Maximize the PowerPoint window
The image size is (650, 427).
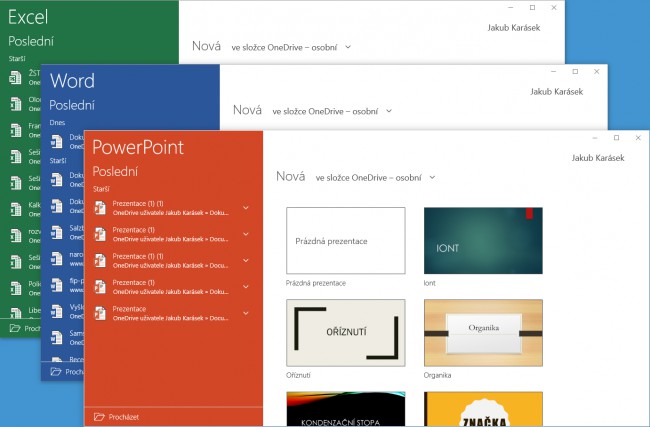pos(616,138)
